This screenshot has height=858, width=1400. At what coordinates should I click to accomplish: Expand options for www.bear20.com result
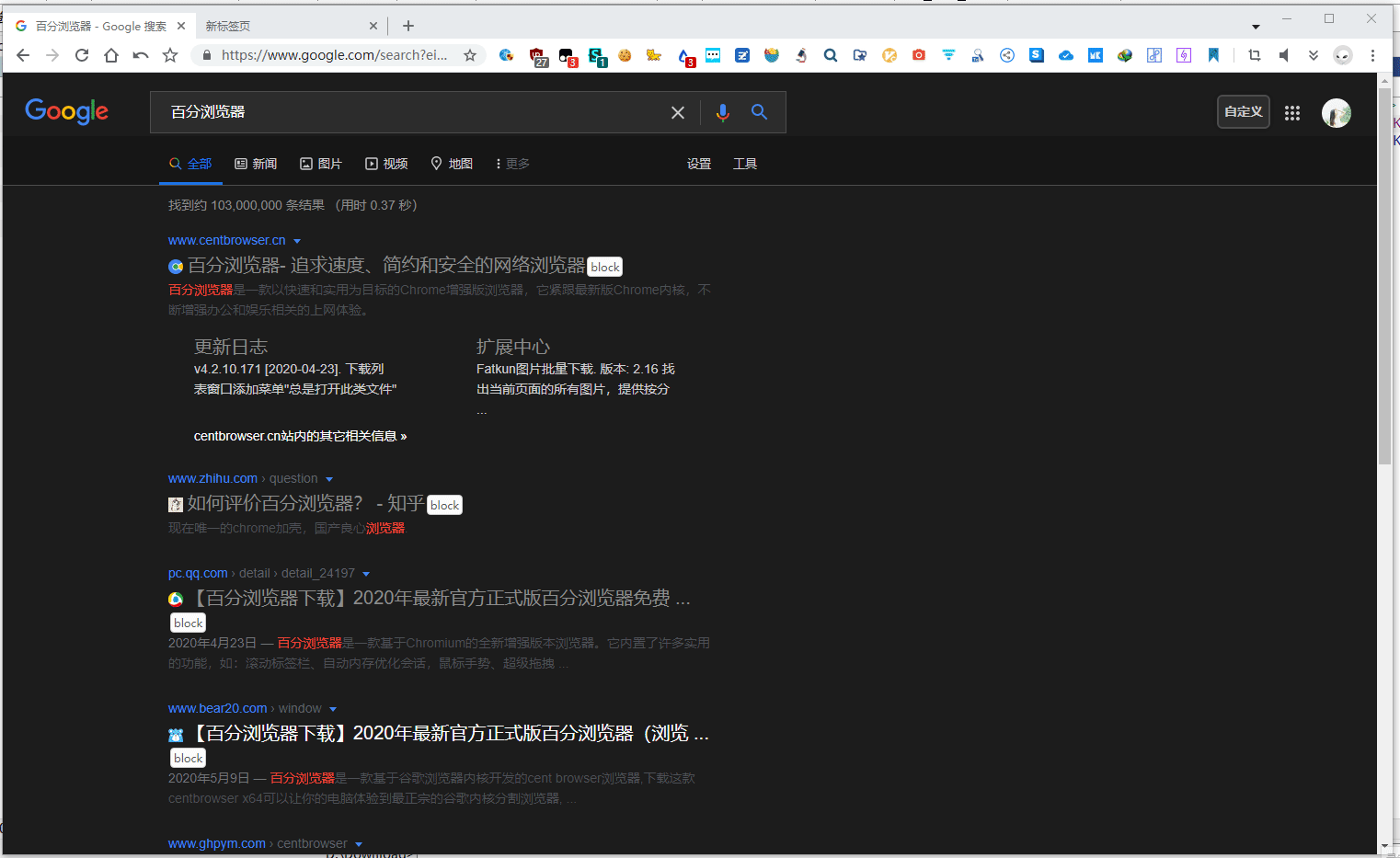pos(333,709)
